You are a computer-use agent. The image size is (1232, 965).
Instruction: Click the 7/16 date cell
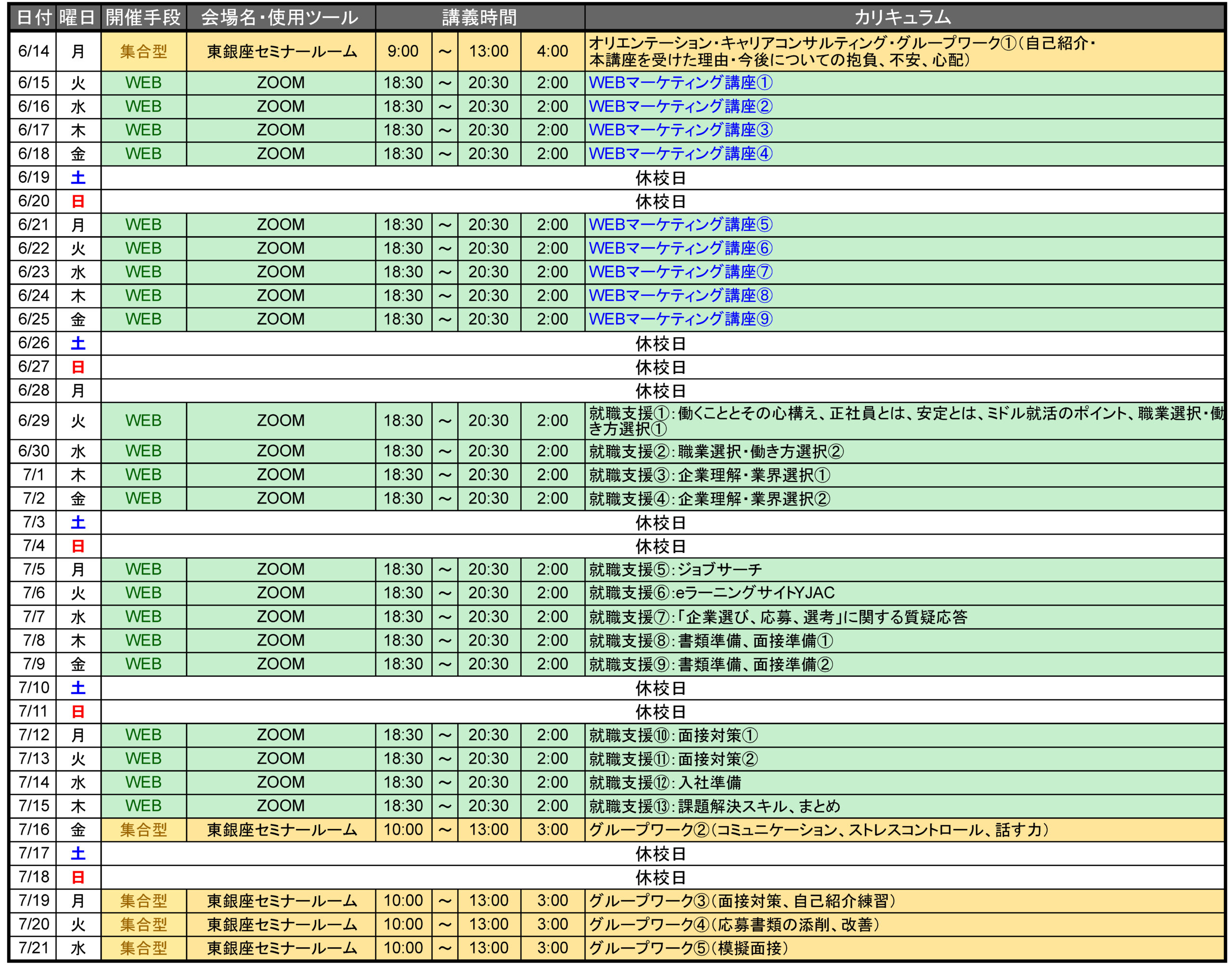pos(33,830)
